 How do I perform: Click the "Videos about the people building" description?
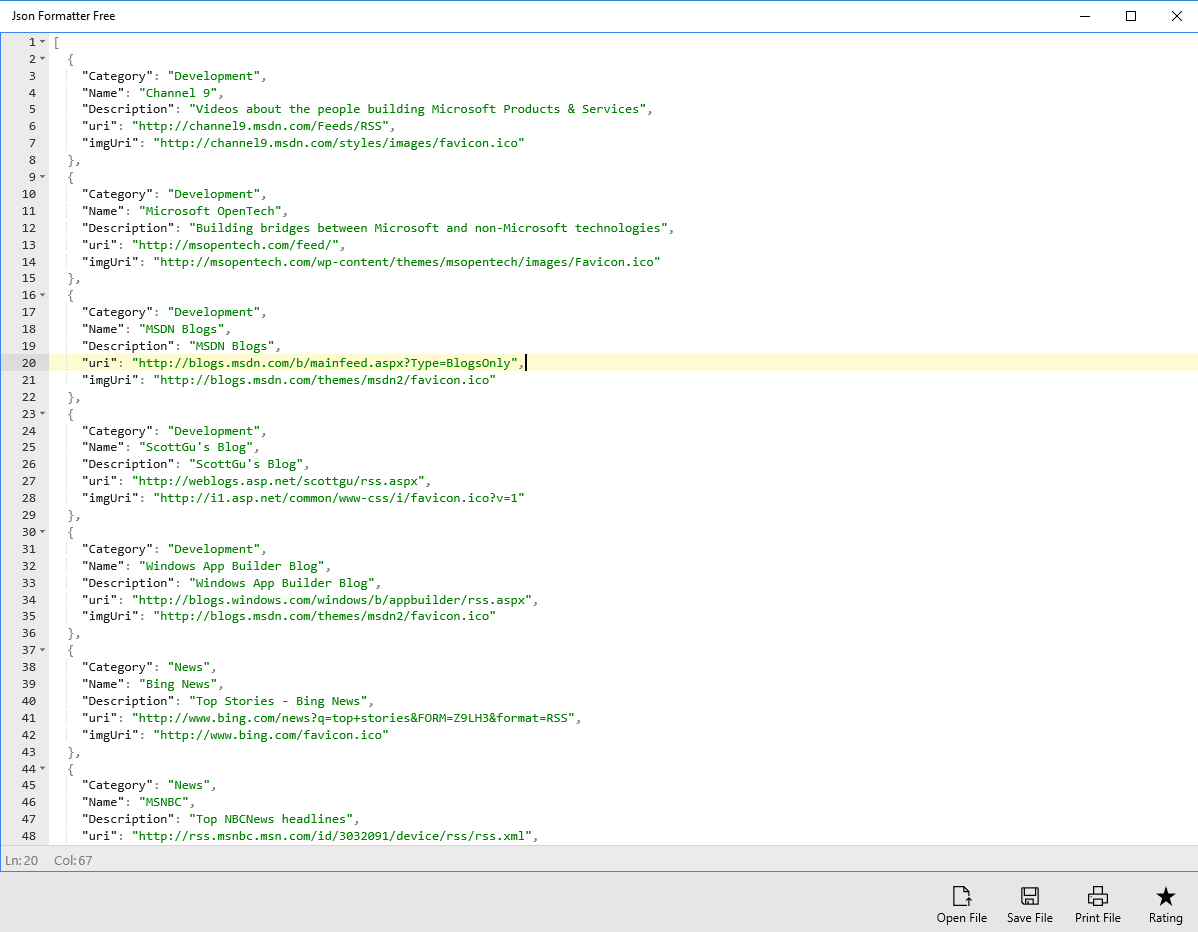coord(417,109)
